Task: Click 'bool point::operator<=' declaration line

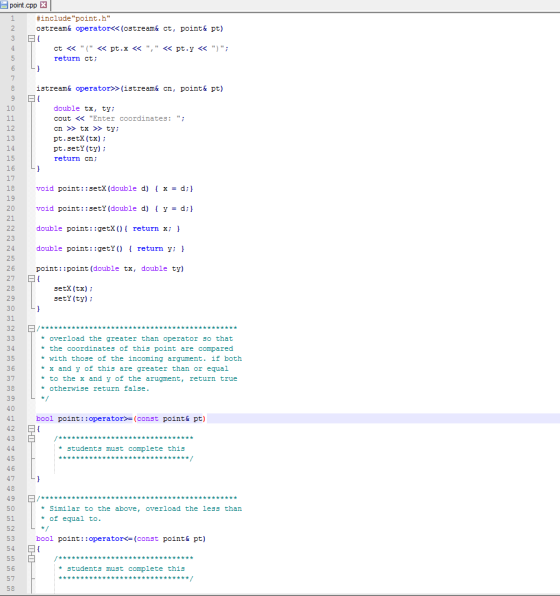Action: coord(121,539)
